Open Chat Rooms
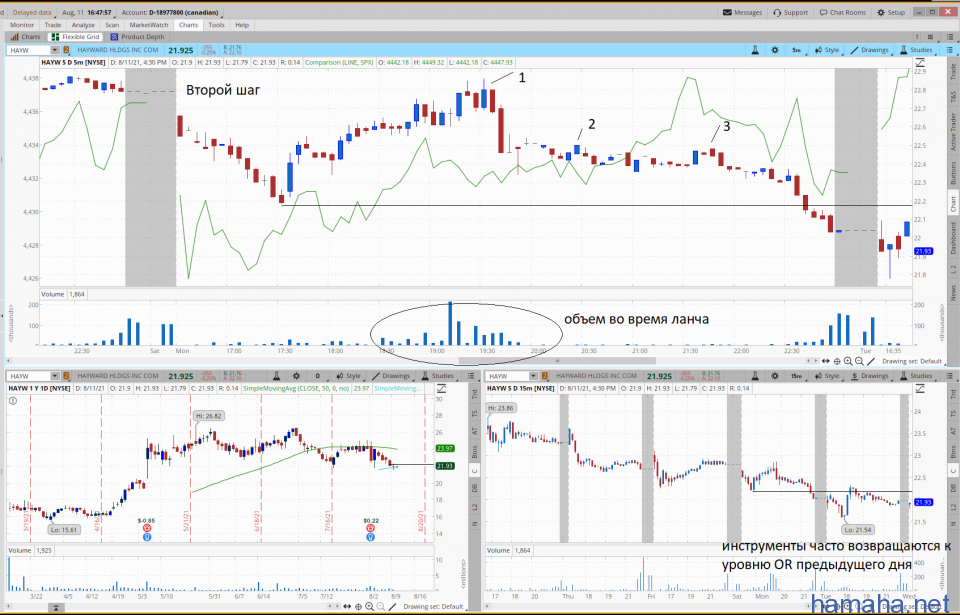 pos(842,12)
